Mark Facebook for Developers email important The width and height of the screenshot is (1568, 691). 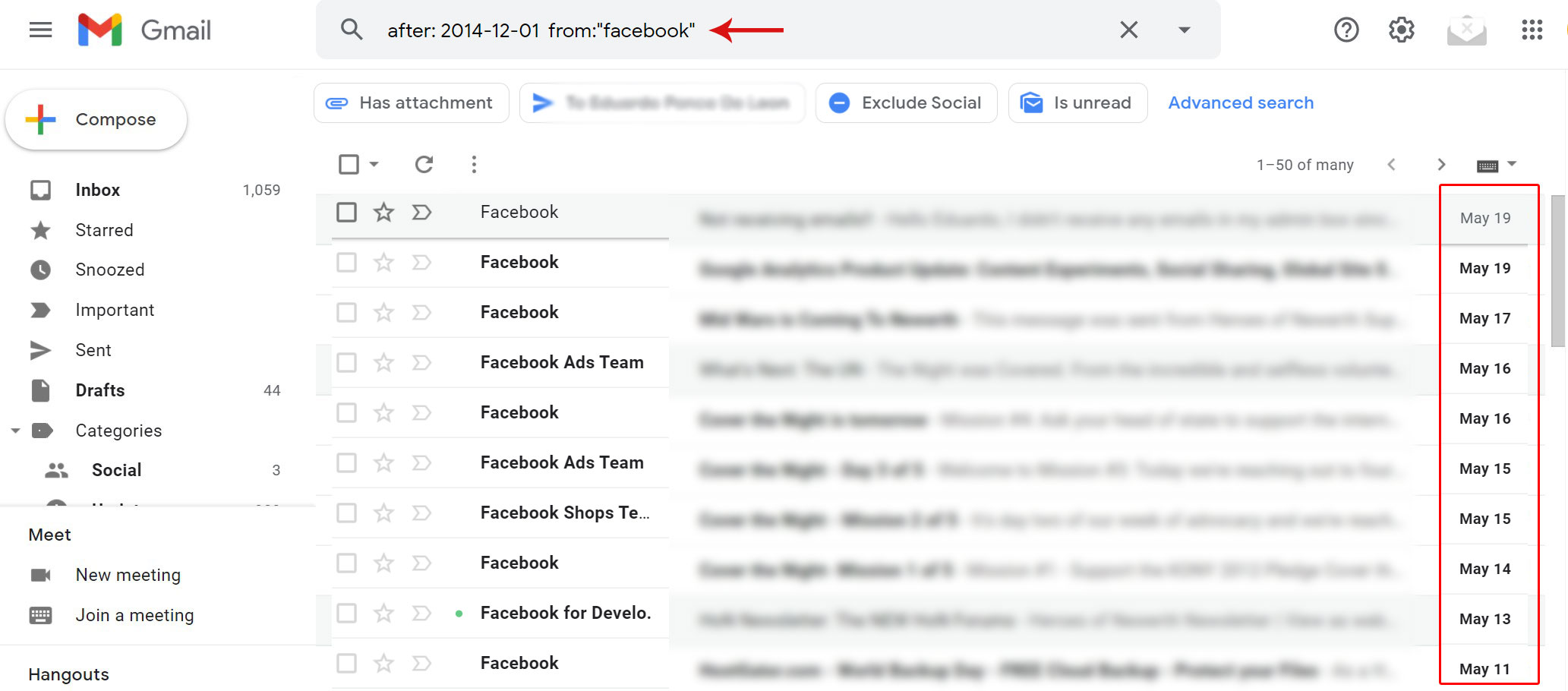coord(421,613)
